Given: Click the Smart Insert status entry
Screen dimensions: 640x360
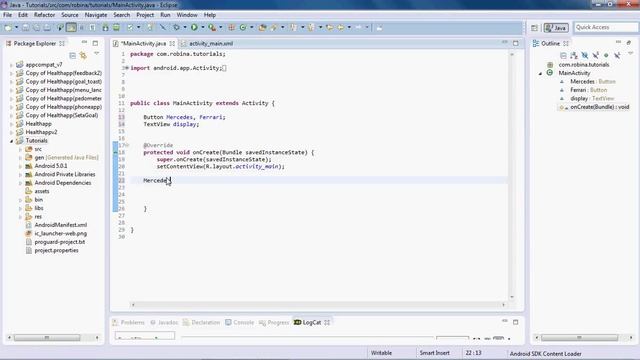Looking at the screenshot, I should pyautogui.click(x=434, y=353).
